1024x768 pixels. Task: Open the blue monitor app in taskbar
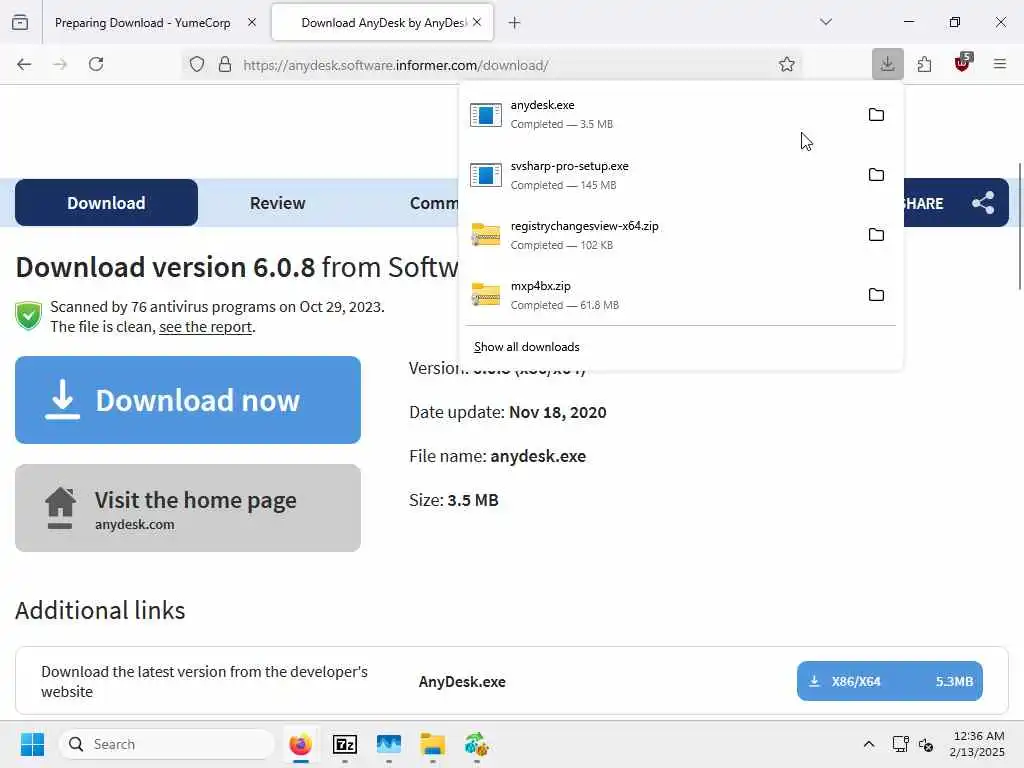tap(389, 744)
